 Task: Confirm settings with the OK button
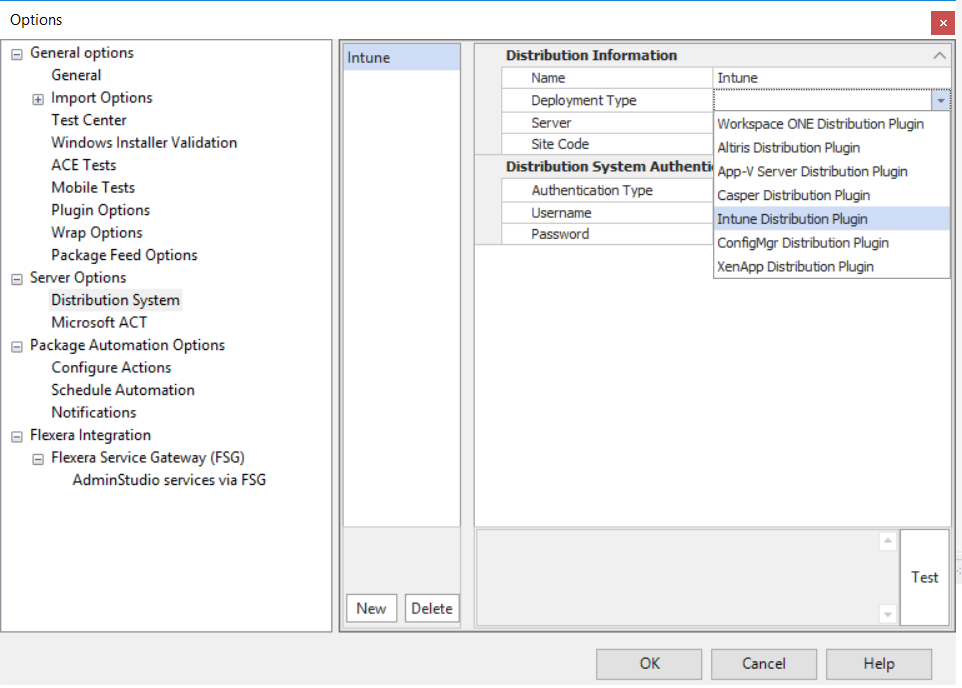[x=649, y=663]
